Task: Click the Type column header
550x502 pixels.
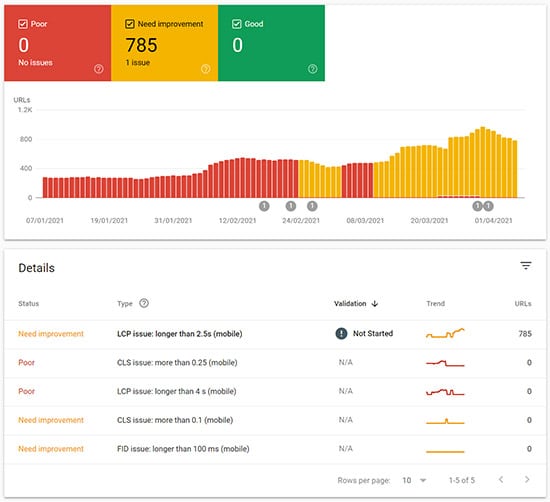Action: point(125,304)
